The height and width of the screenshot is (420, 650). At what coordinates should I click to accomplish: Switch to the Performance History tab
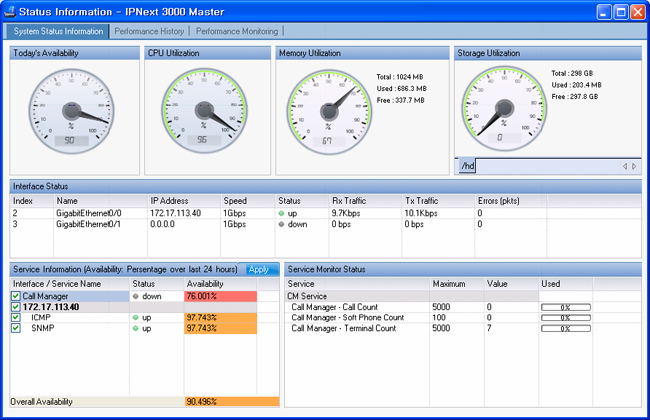148,31
